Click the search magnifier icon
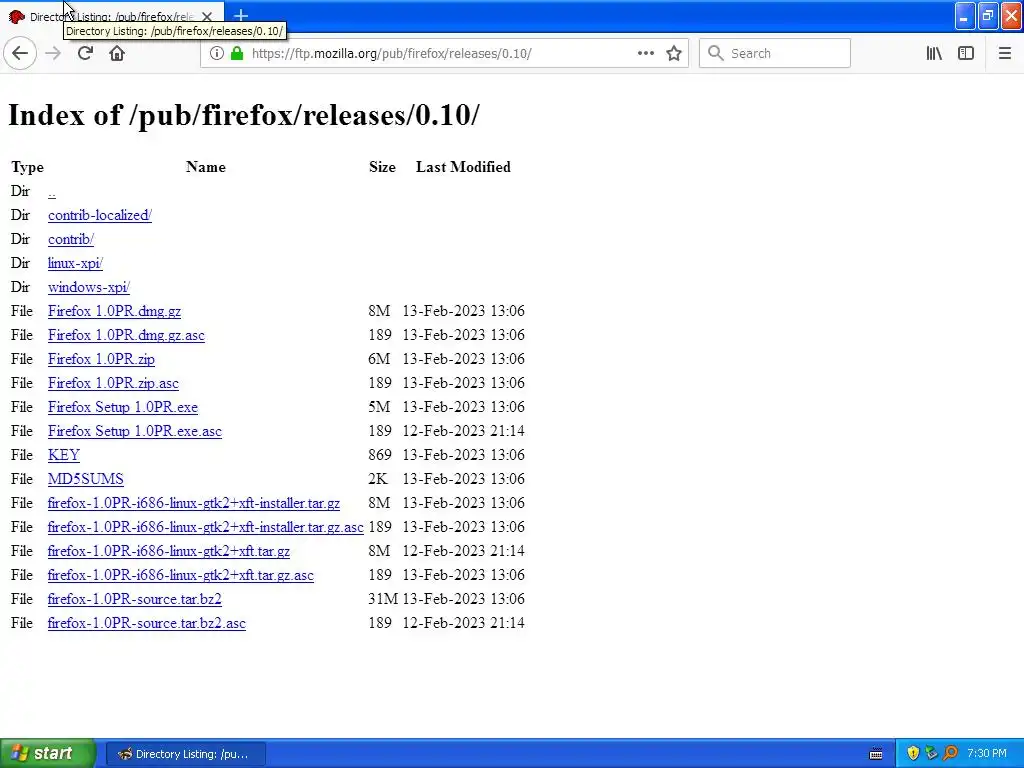 716,53
